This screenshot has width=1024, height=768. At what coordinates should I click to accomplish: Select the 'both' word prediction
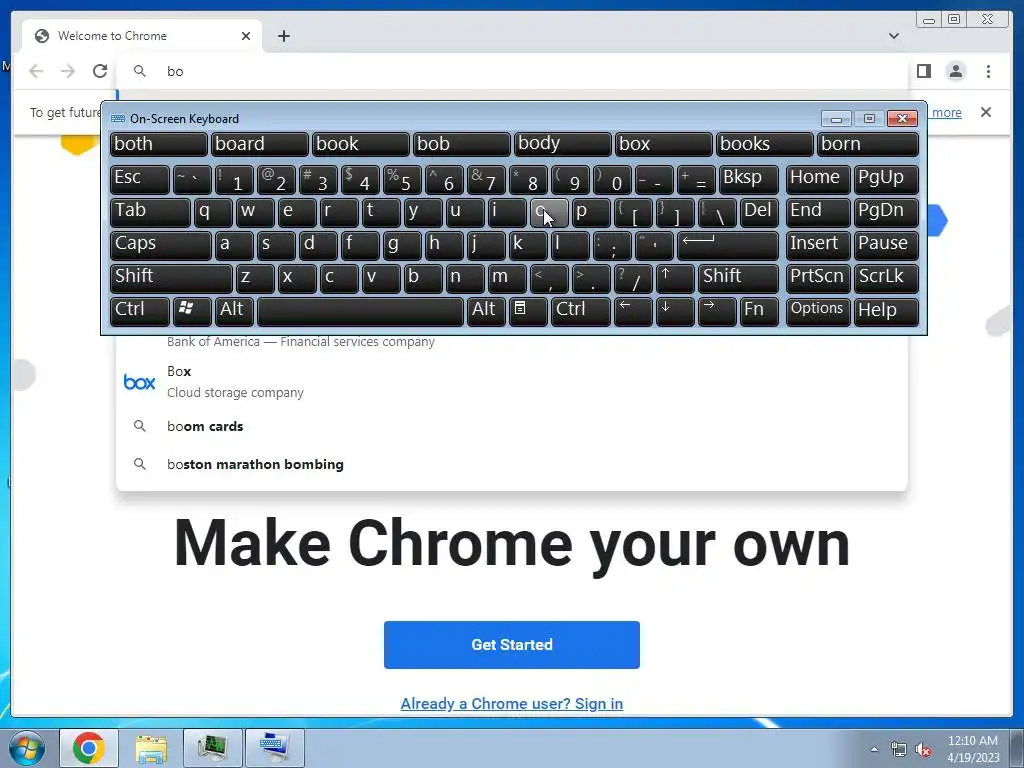(x=159, y=144)
